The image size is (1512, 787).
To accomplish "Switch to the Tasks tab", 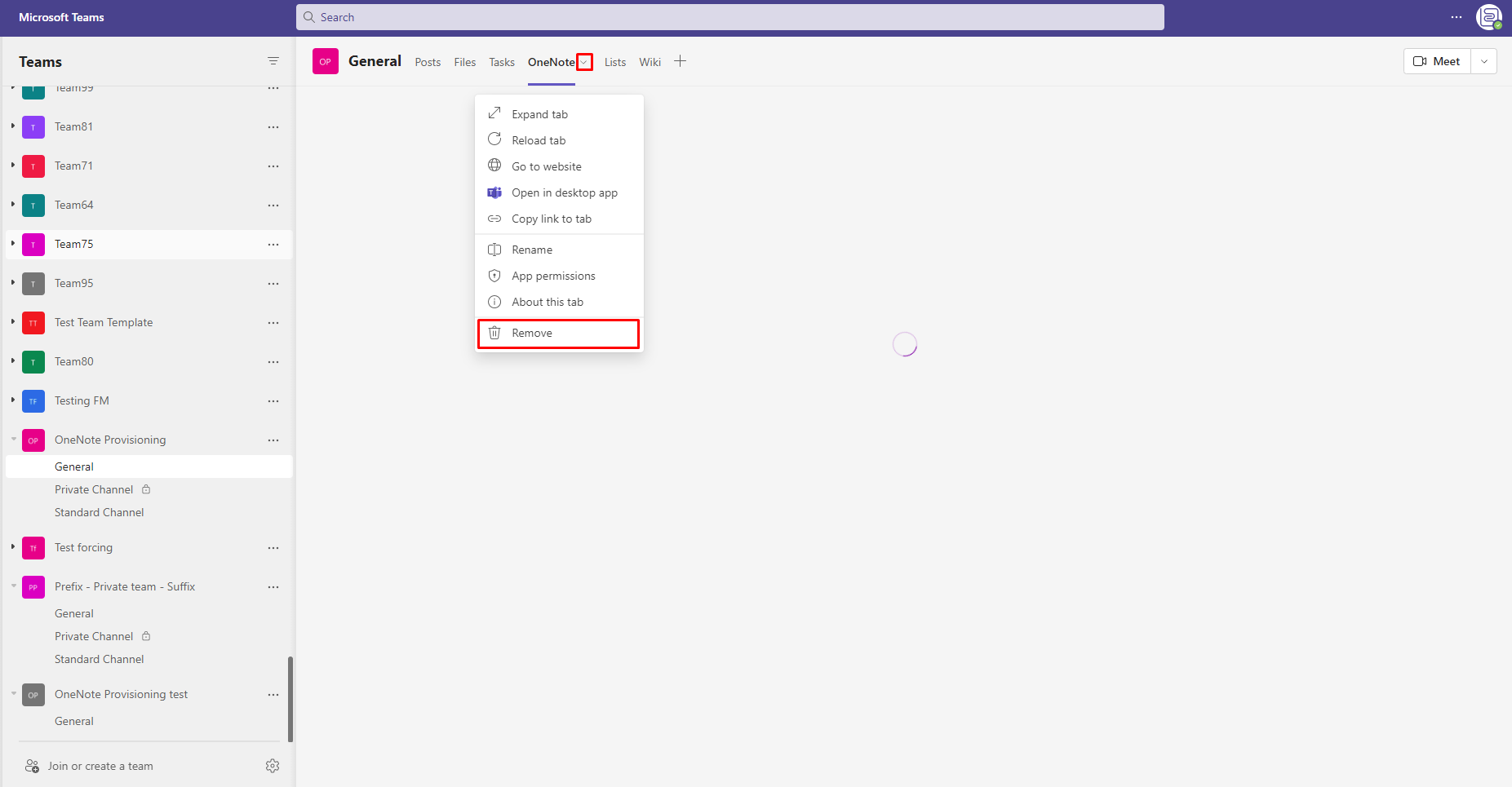I will coord(502,62).
